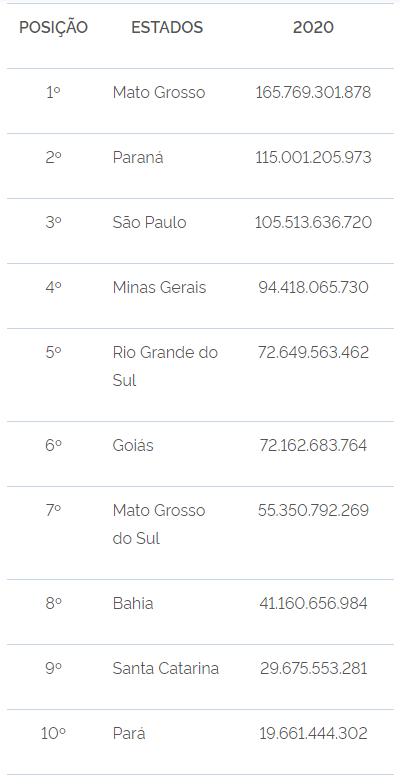Select the Bahia state cell

pyautogui.click(x=132, y=603)
